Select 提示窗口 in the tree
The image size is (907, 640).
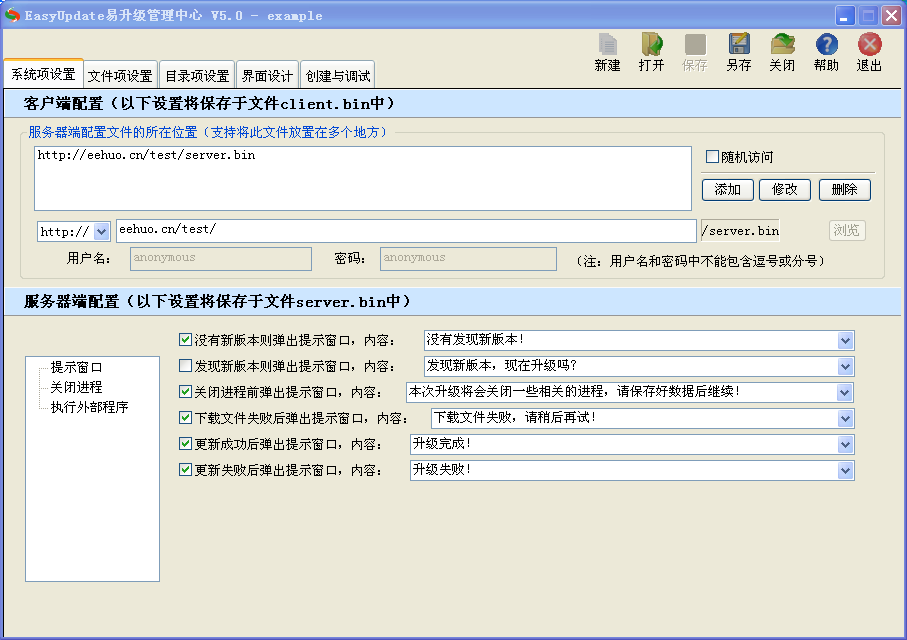[76, 367]
